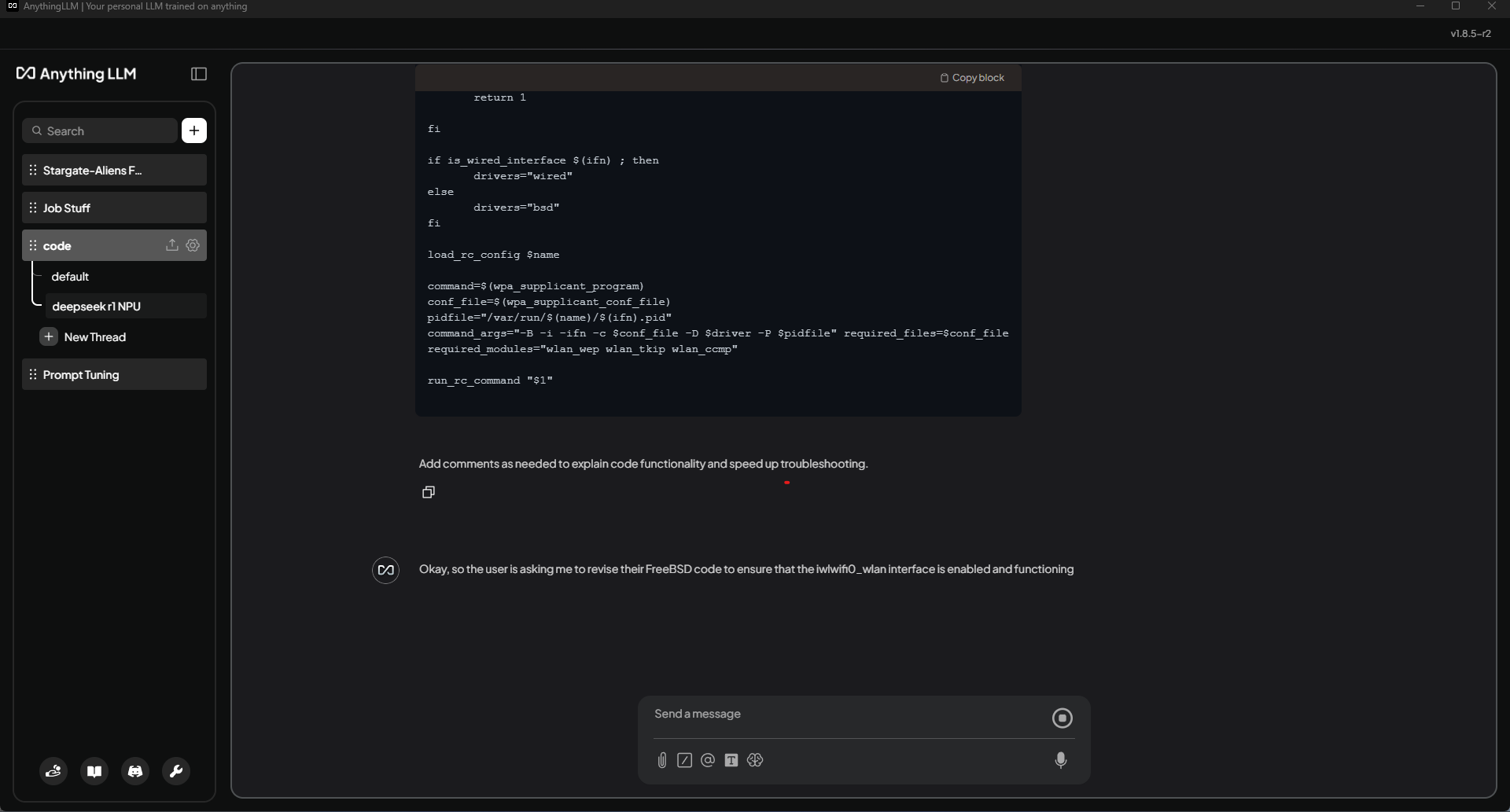Click code line 'run_rc_command "$1"'
1510x812 pixels.
pyautogui.click(x=490, y=380)
